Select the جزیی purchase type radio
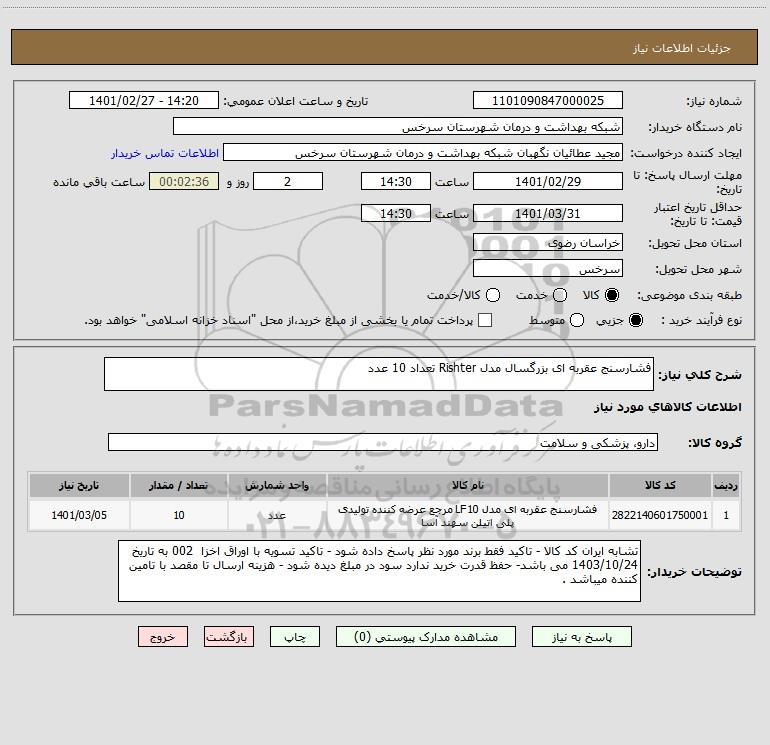This screenshot has width=770, height=745. tap(636, 320)
